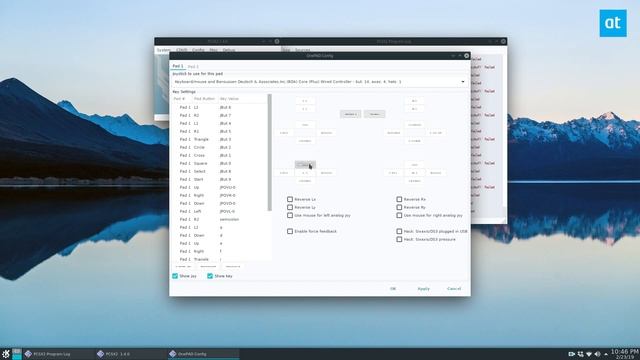Click the volume tray icon
The width and height of the screenshot is (640, 360).
(x=598, y=354)
